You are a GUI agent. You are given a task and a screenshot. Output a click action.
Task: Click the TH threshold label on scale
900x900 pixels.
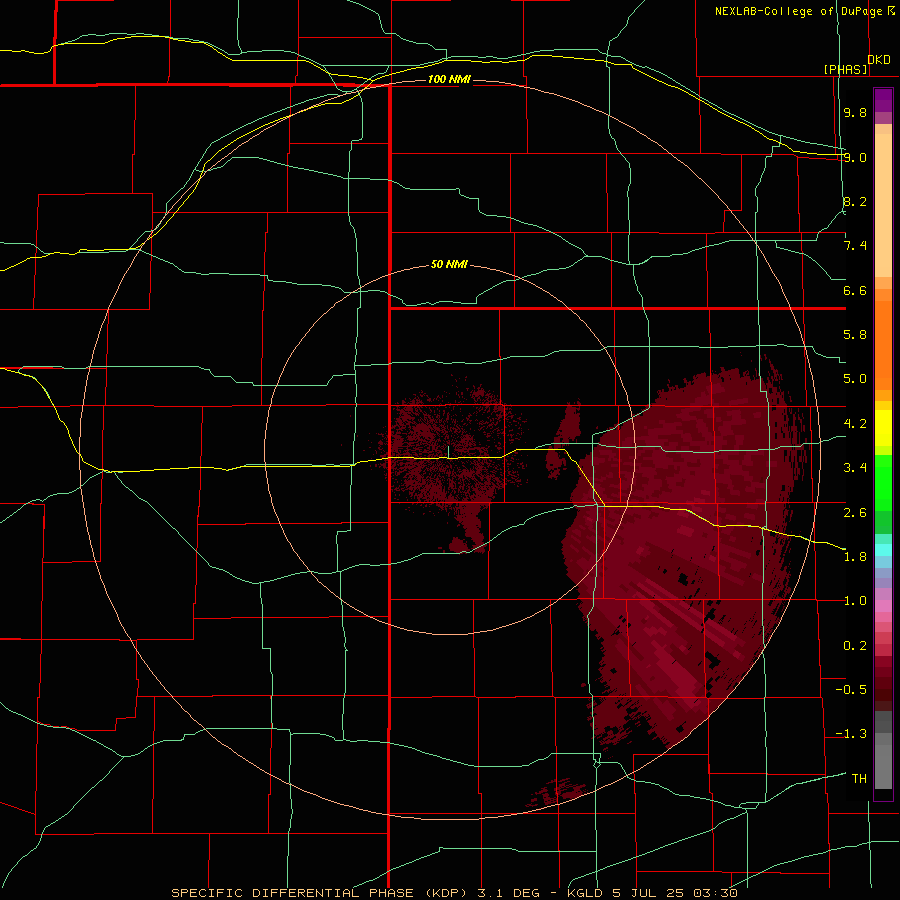pos(859,779)
